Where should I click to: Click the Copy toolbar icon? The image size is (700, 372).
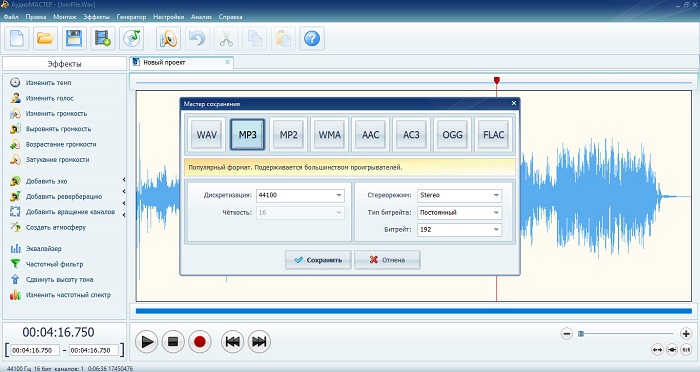pyautogui.click(x=254, y=38)
